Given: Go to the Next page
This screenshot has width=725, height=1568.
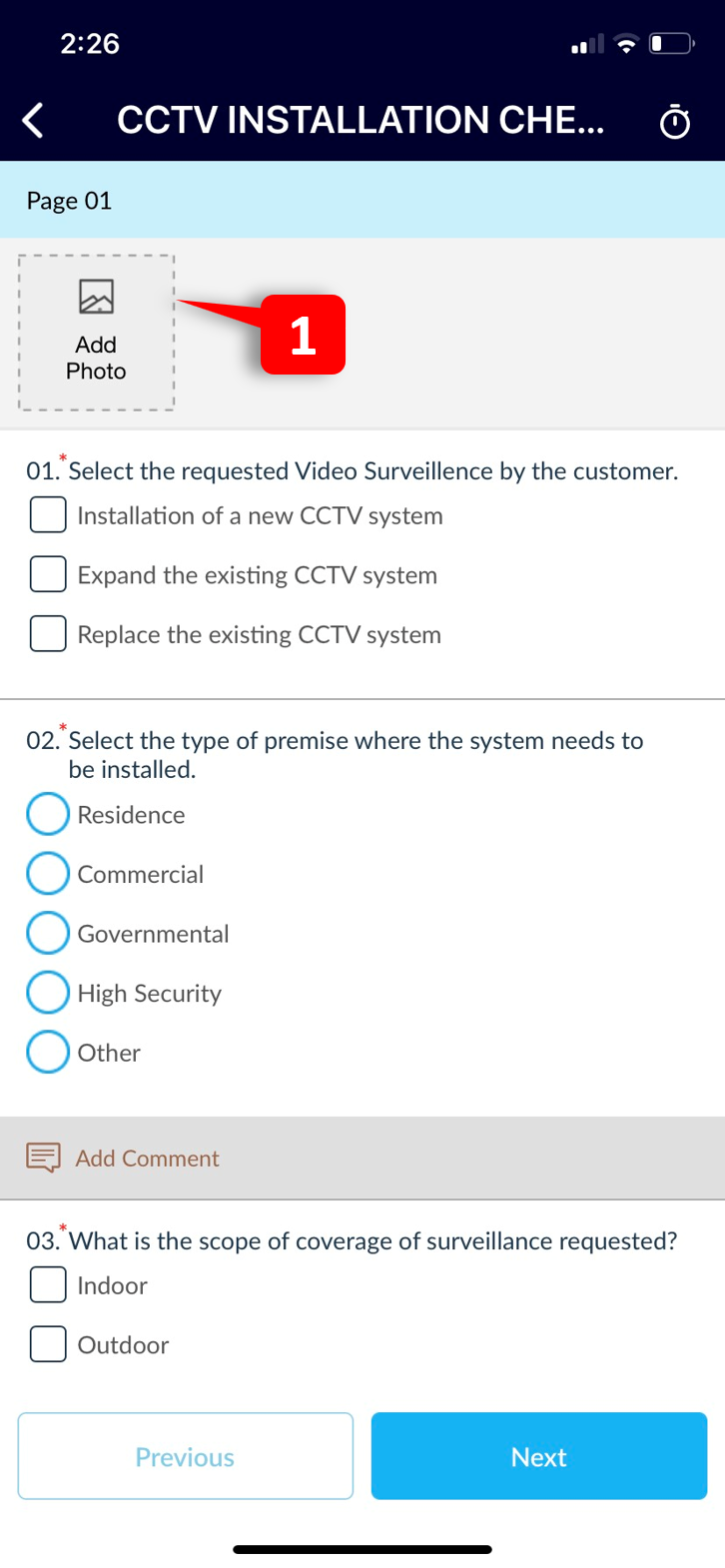Looking at the screenshot, I should [539, 1456].
